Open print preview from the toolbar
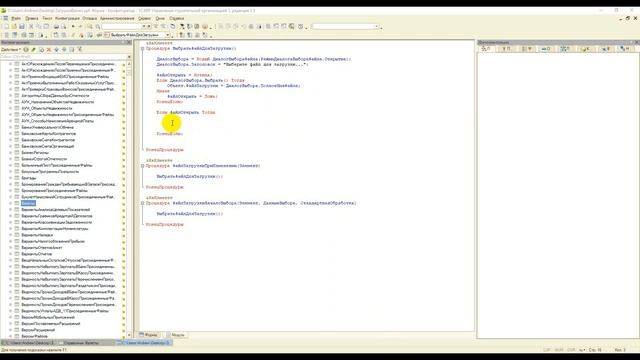Image resolution: width=640 pixels, height=360 pixels. click(64, 27)
